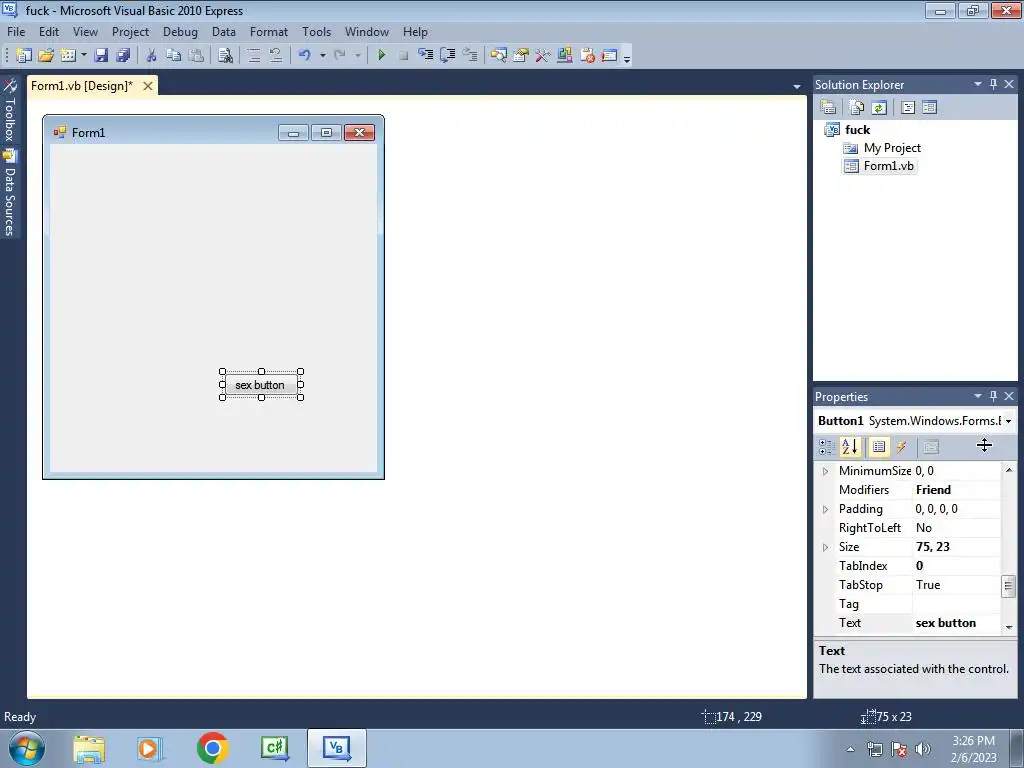Open Solution Explorer window position dropdown
The image size is (1024, 768).
point(978,84)
